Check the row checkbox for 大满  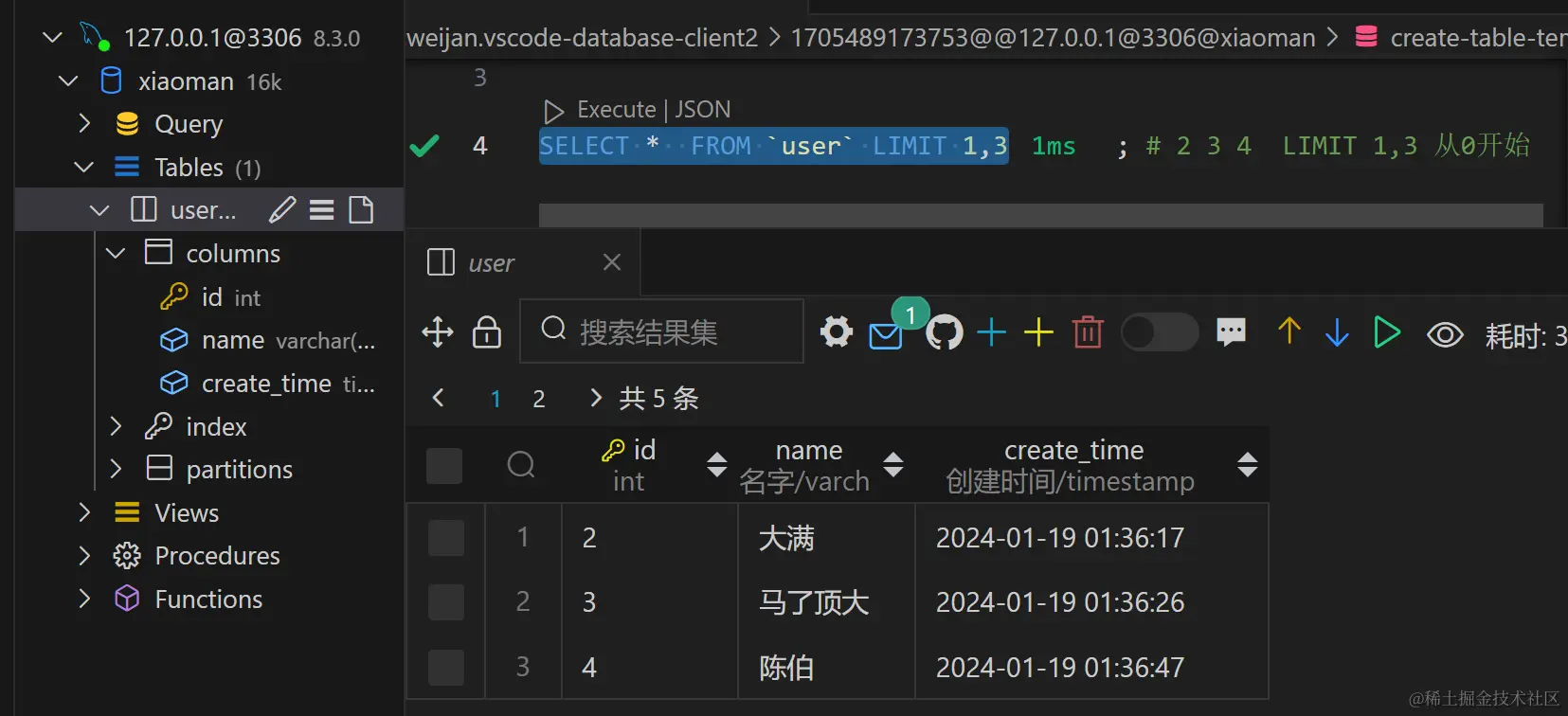(446, 538)
